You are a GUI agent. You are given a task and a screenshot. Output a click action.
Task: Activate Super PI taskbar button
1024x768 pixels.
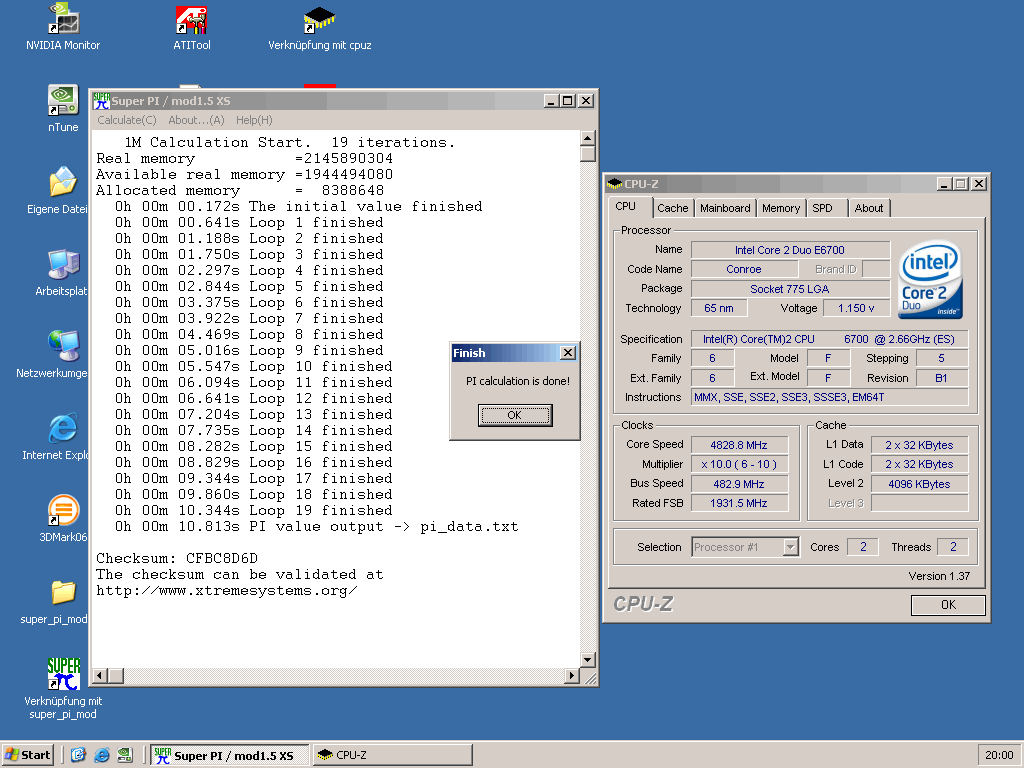229,755
